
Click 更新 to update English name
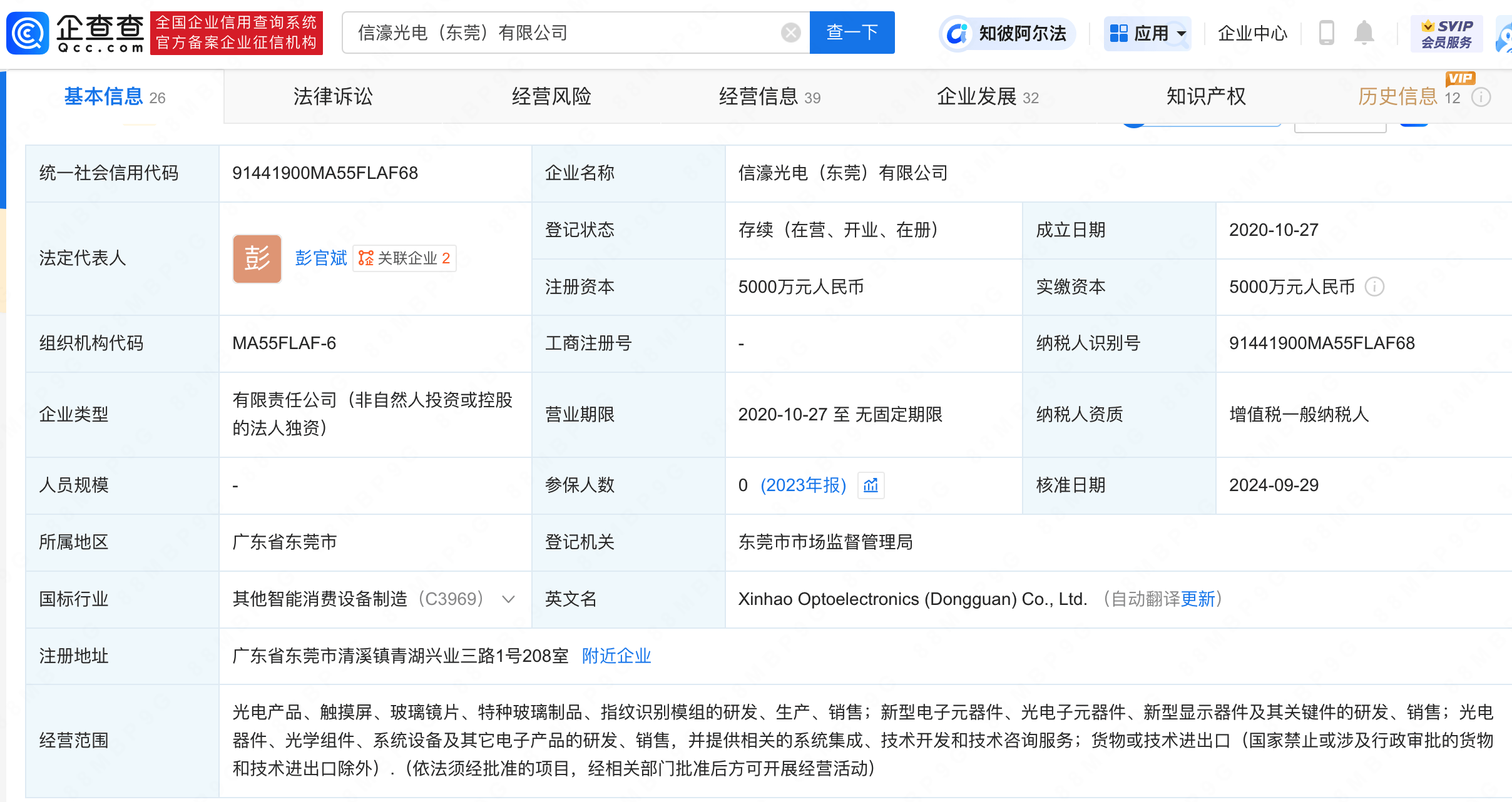(1197, 599)
